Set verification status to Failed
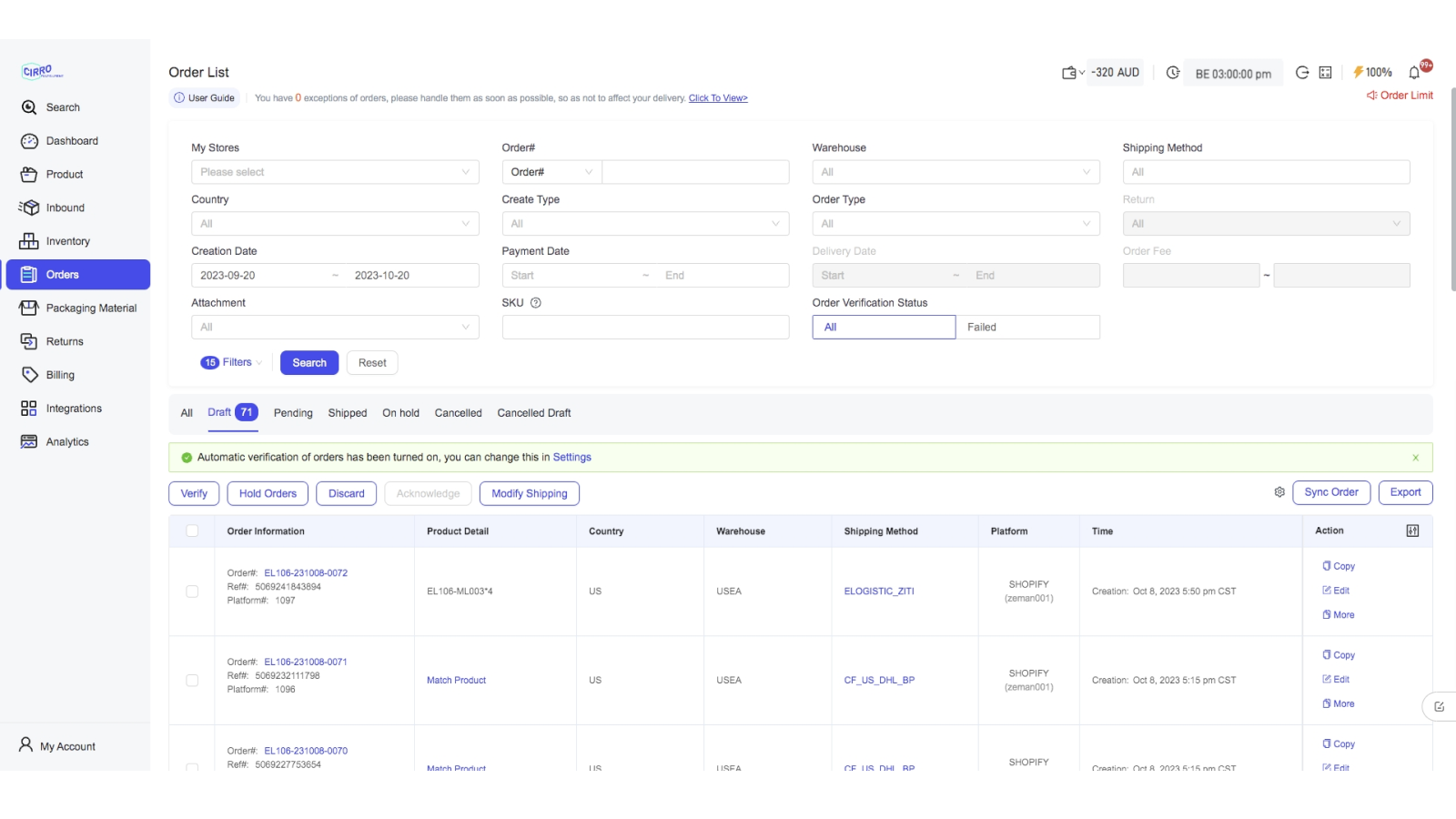The image size is (1456, 819). (x=1027, y=328)
